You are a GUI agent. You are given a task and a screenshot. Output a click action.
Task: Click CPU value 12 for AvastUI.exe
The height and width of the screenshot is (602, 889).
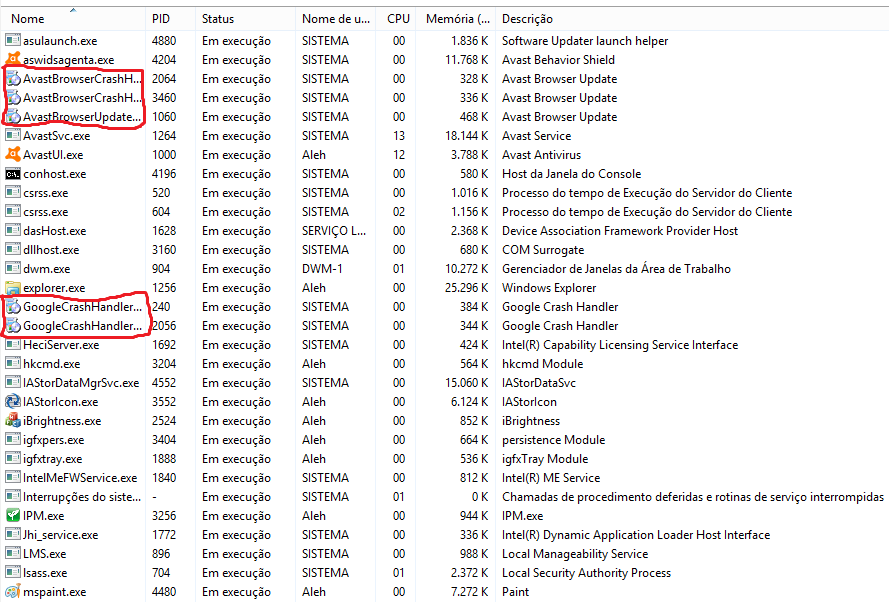399,155
